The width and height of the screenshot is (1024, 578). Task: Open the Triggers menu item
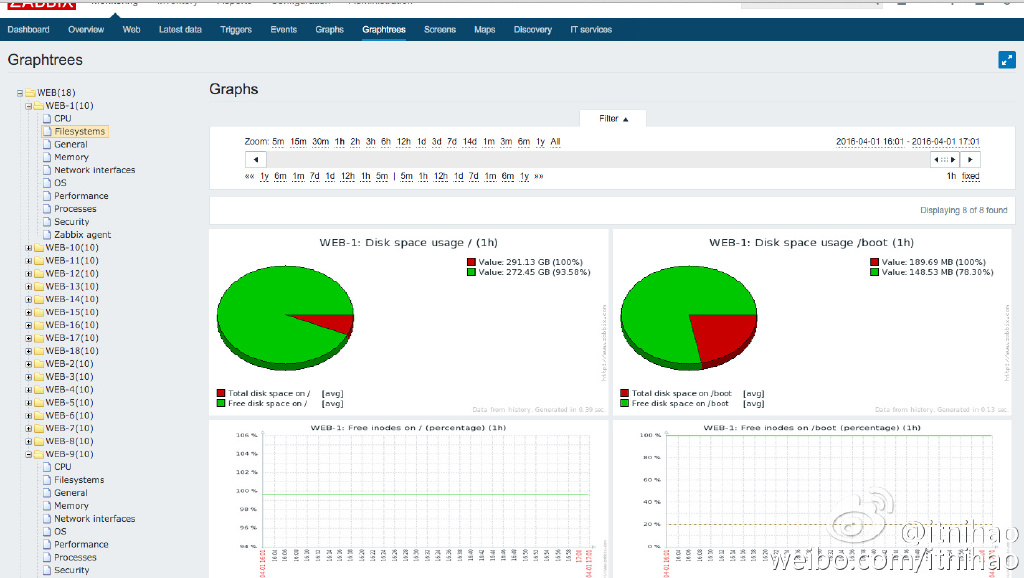(x=236, y=30)
